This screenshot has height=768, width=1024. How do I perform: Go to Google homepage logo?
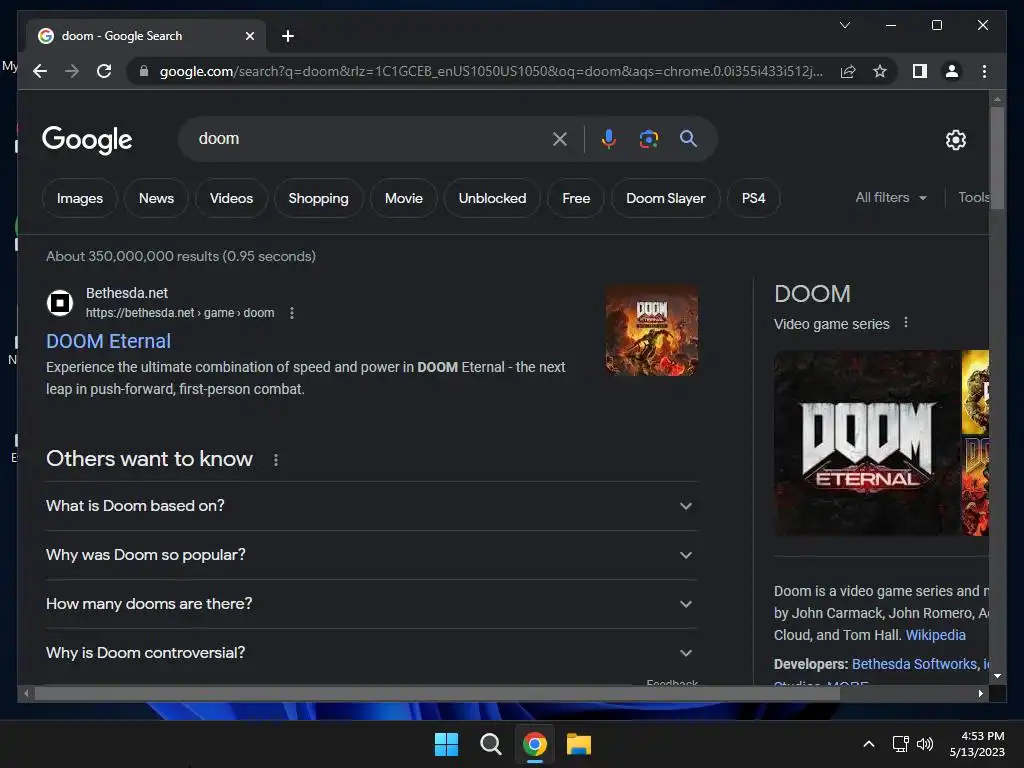[x=87, y=139]
